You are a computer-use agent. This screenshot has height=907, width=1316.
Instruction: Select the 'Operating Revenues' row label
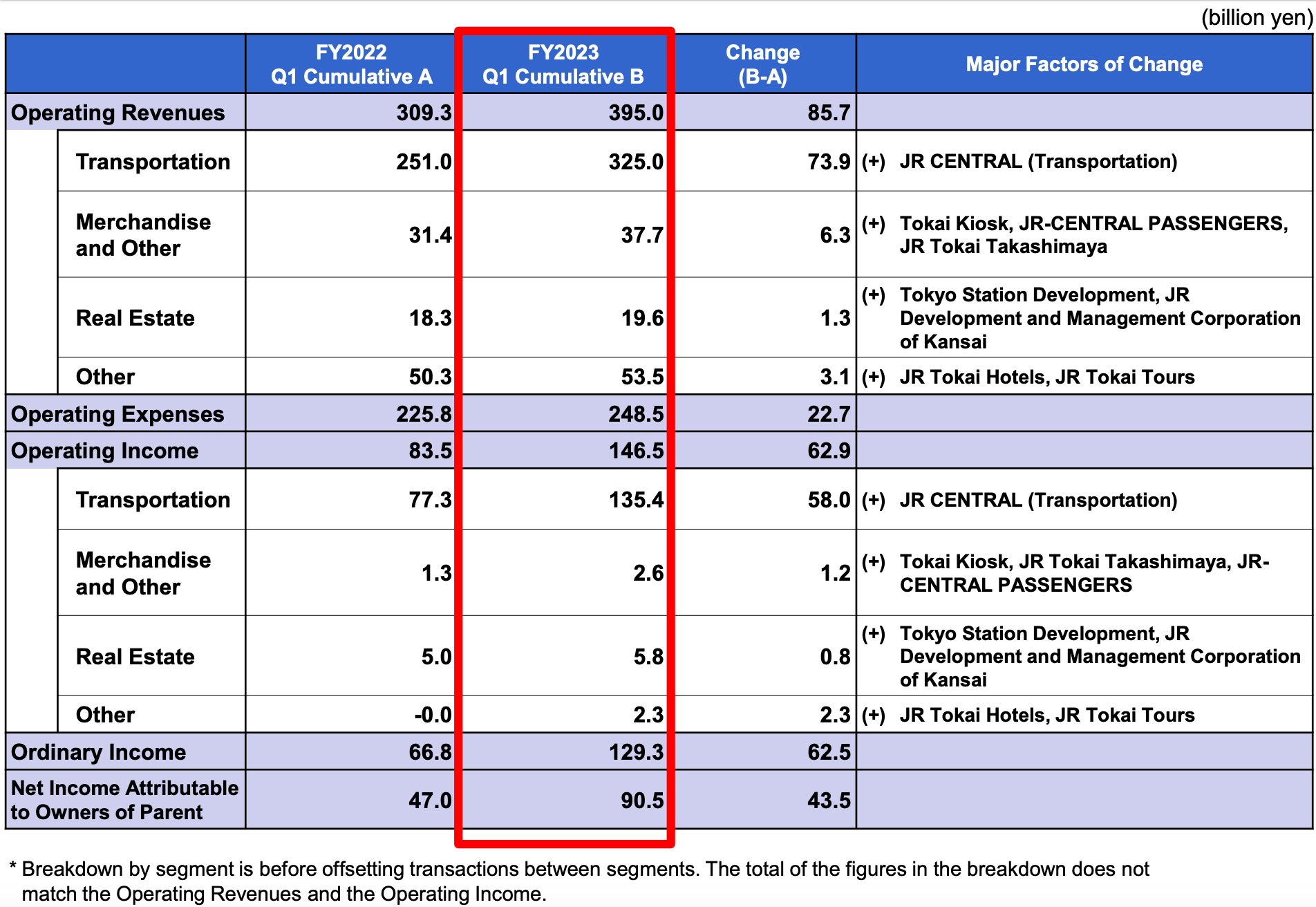pos(117,113)
